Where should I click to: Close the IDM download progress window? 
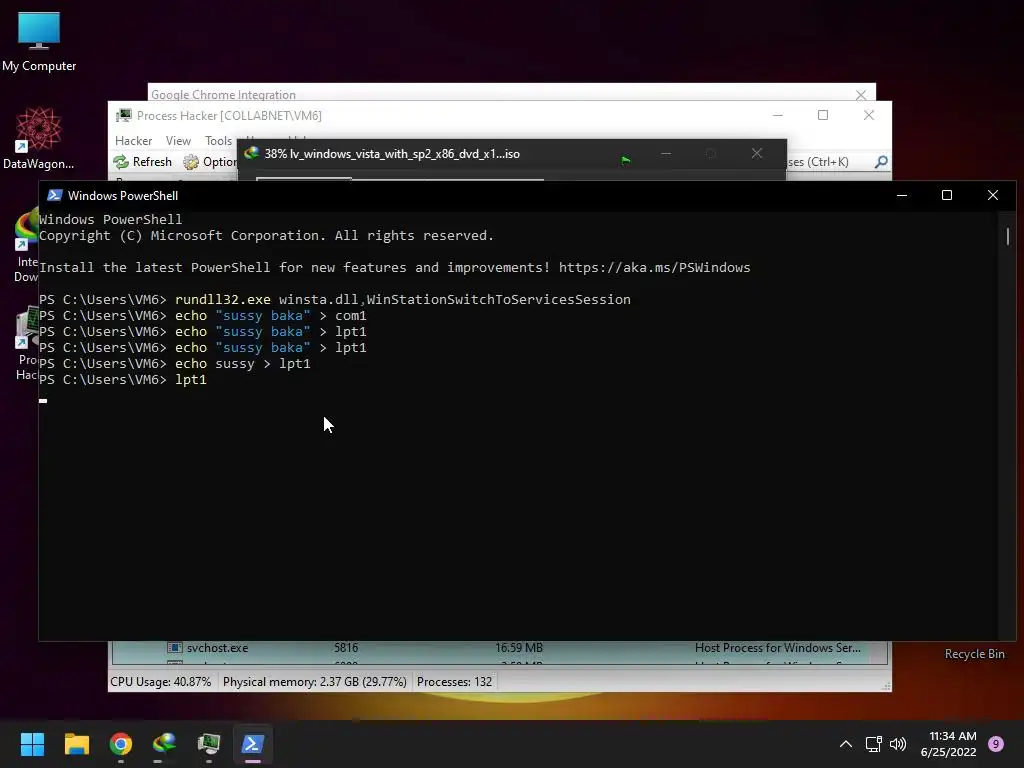pyautogui.click(x=757, y=153)
